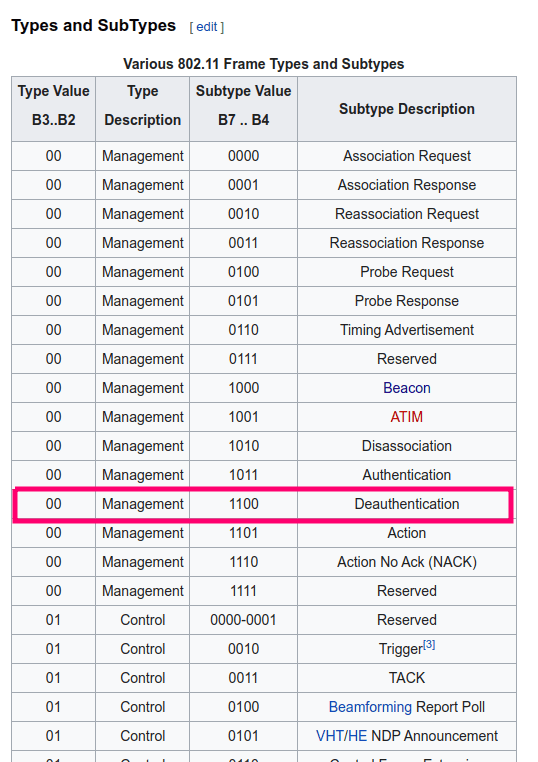Click the Subtype Description column header
Screen dimensions: 538x762
click(x=407, y=109)
